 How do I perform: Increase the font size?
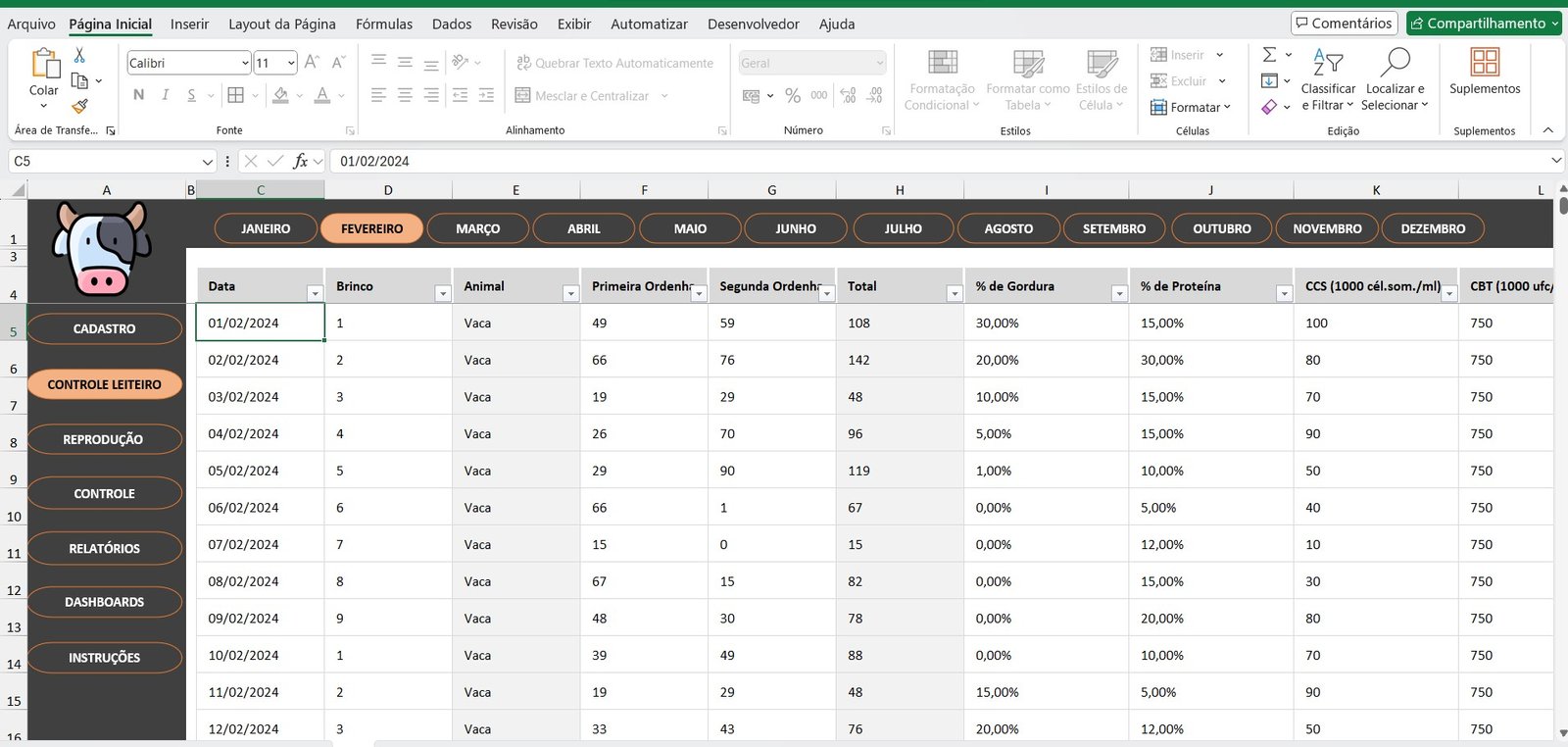[312, 62]
